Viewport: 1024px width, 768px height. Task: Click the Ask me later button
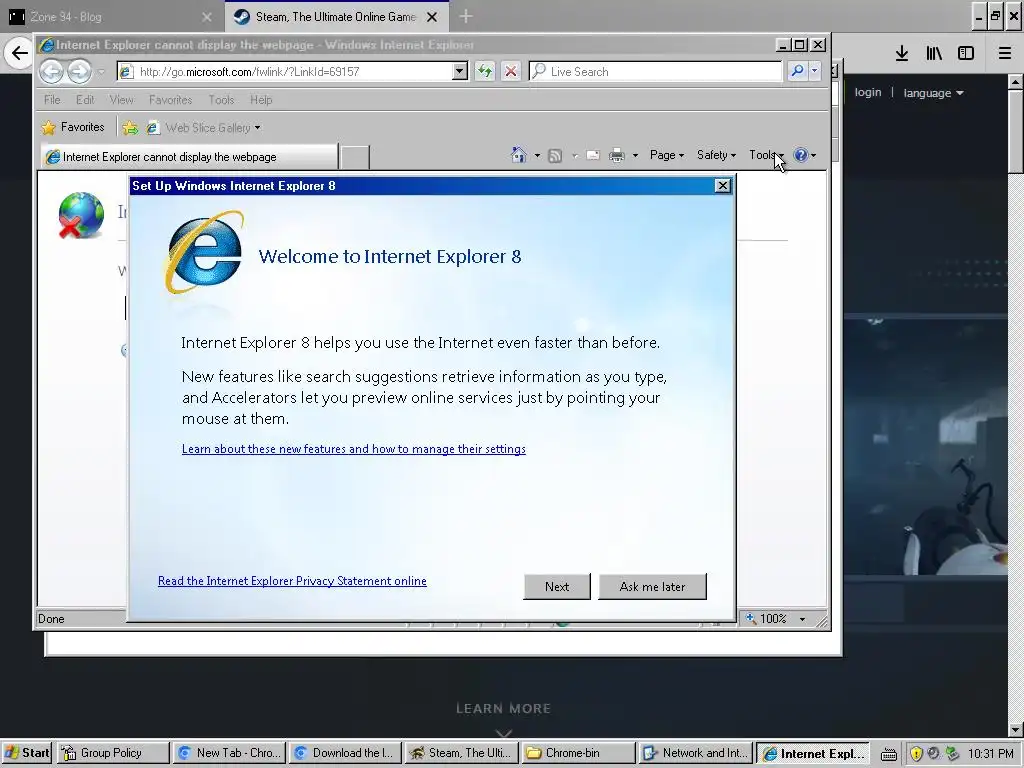point(652,586)
